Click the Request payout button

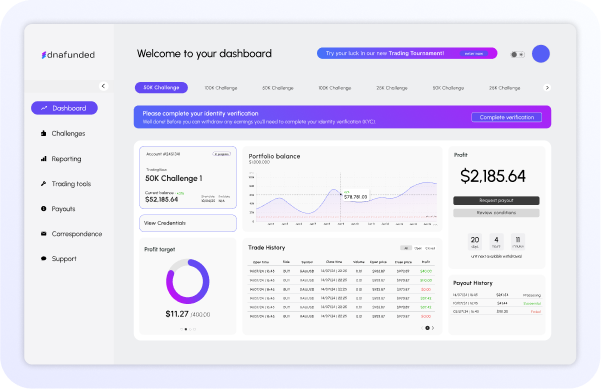tap(496, 200)
